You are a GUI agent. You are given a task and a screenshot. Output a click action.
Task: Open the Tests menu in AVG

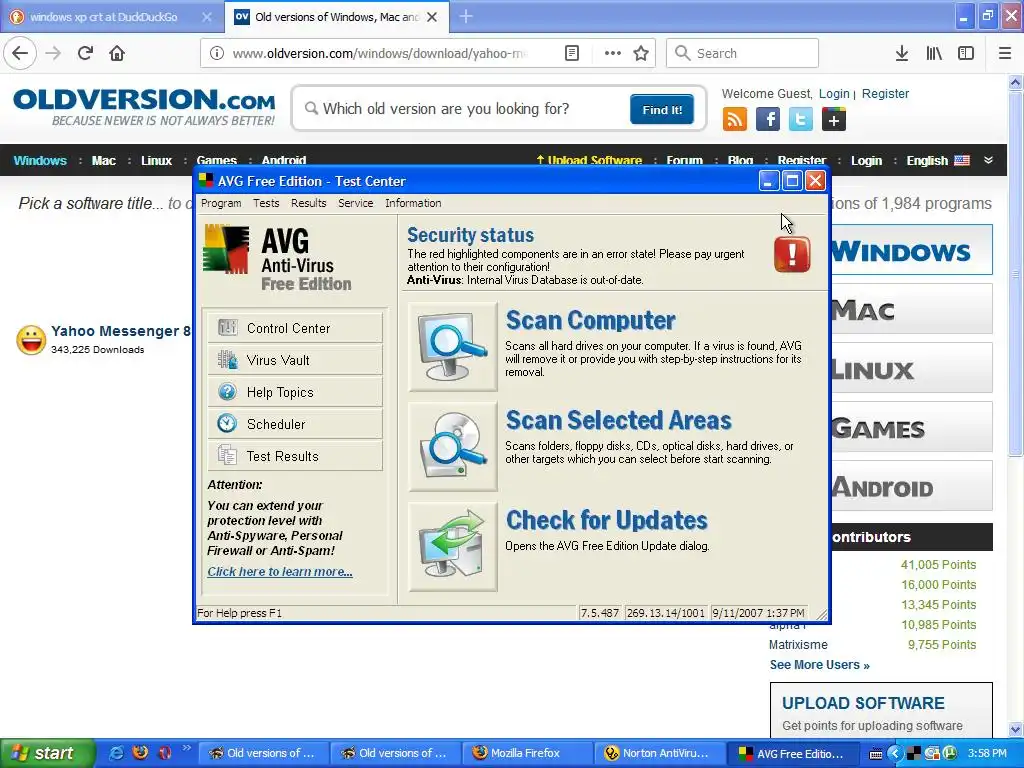click(266, 203)
